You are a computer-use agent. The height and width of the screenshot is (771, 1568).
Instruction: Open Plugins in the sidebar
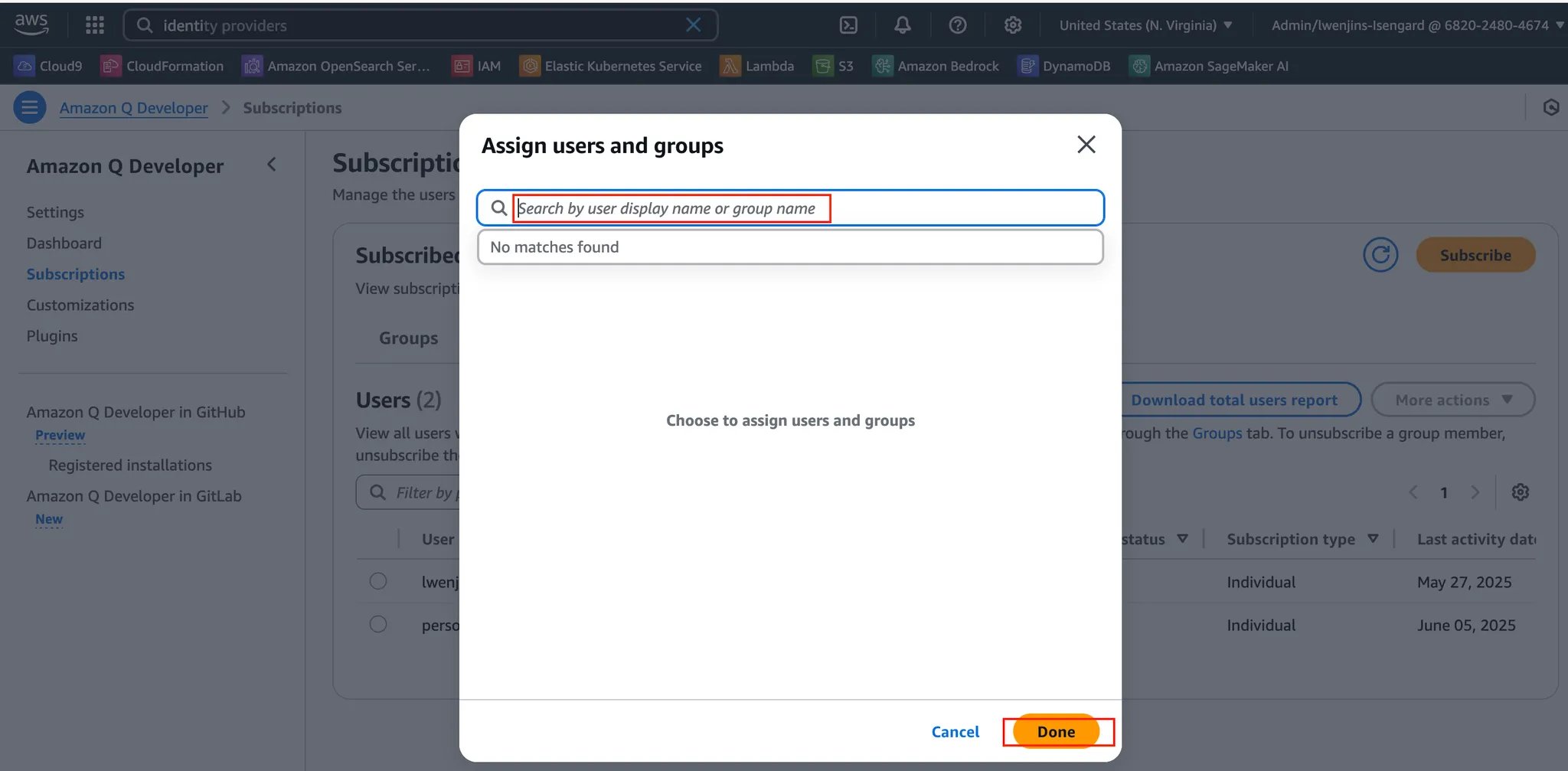tap(52, 335)
